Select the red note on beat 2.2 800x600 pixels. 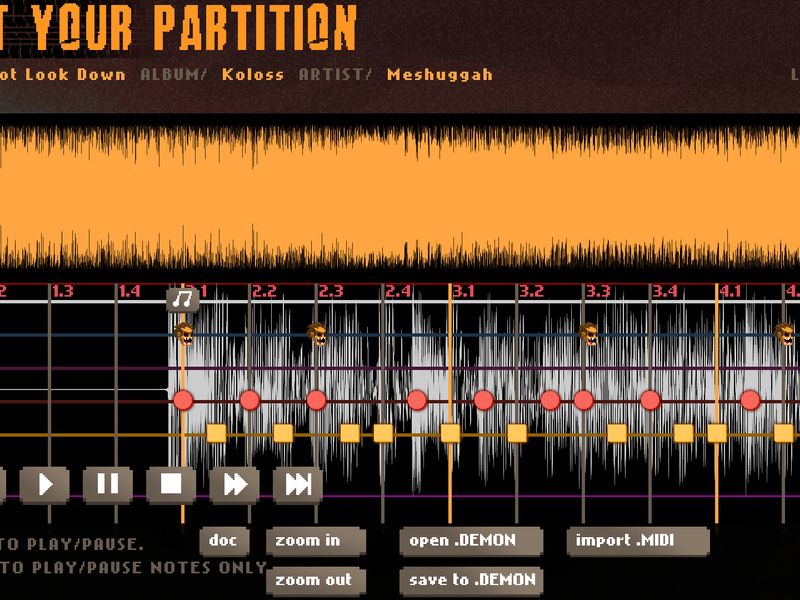click(249, 401)
